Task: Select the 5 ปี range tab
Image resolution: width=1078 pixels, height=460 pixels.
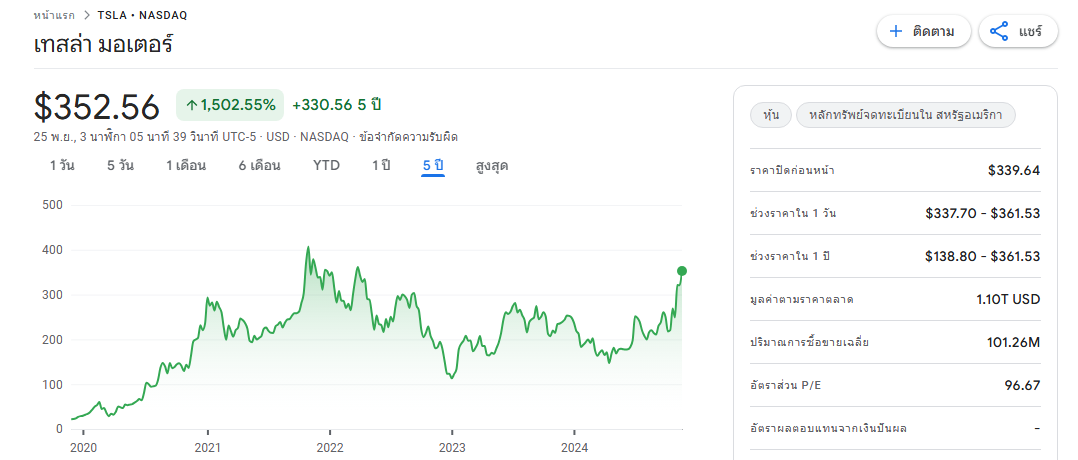Action: pyautogui.click(x=433, y=166)
